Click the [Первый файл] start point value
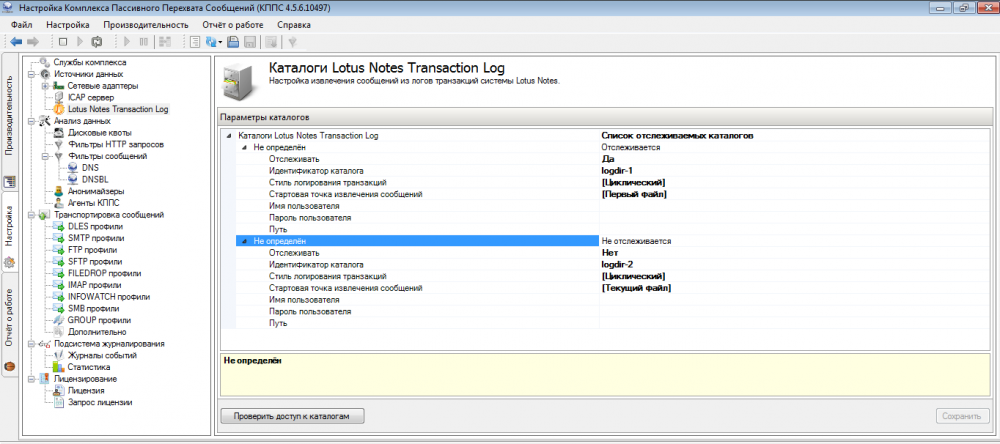Viewport: 1000px width, 444px height. 634,194
